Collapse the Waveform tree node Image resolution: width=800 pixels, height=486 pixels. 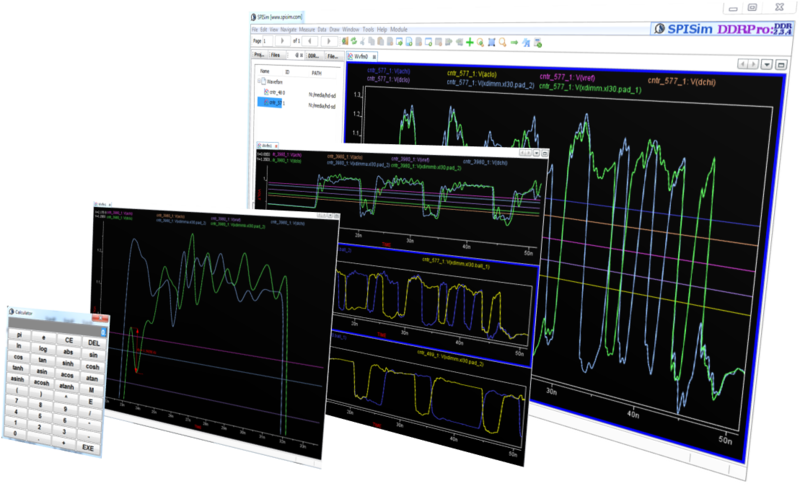click(257, 83)
